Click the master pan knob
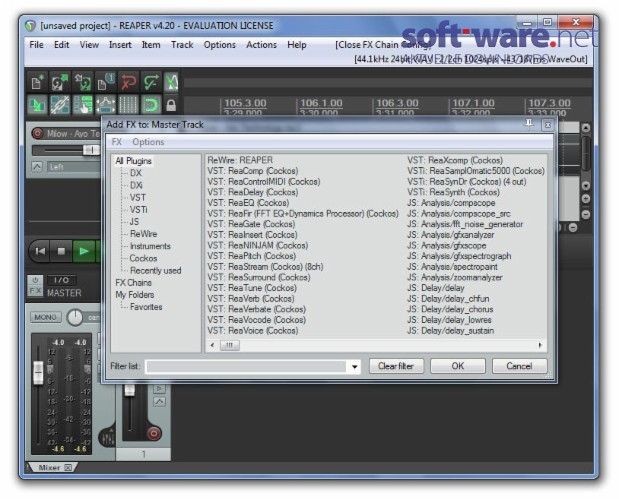This screenshot has height=500, width=619. (x=75, y=318)
